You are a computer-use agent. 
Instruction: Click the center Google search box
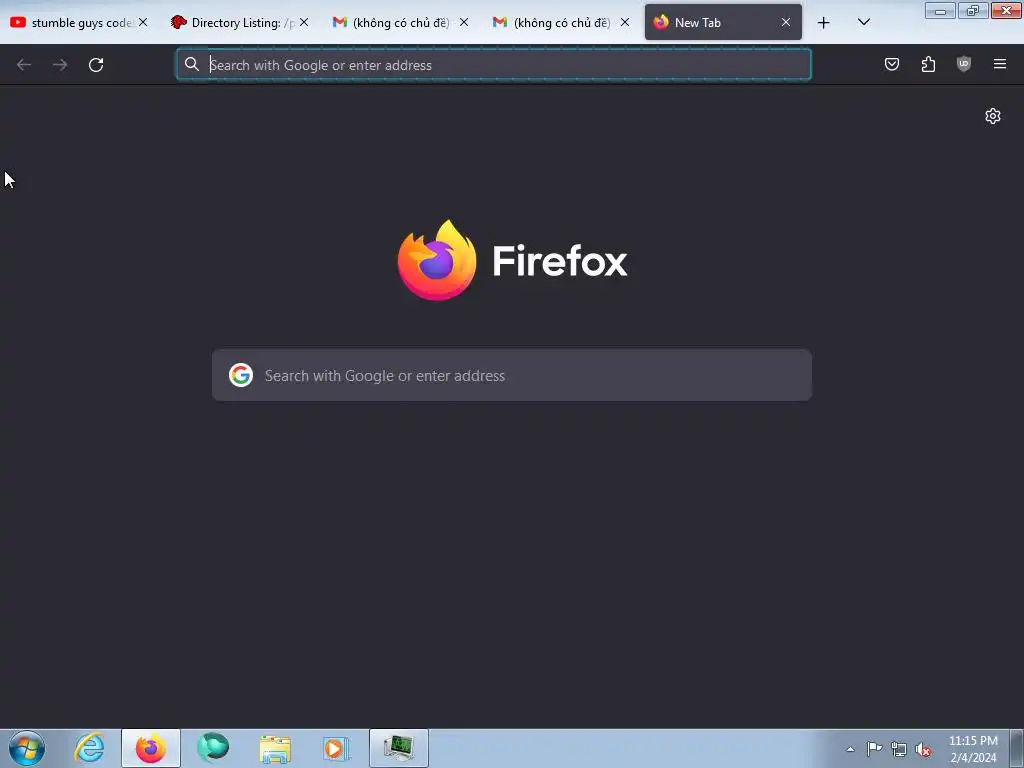(x=512, y=375)
